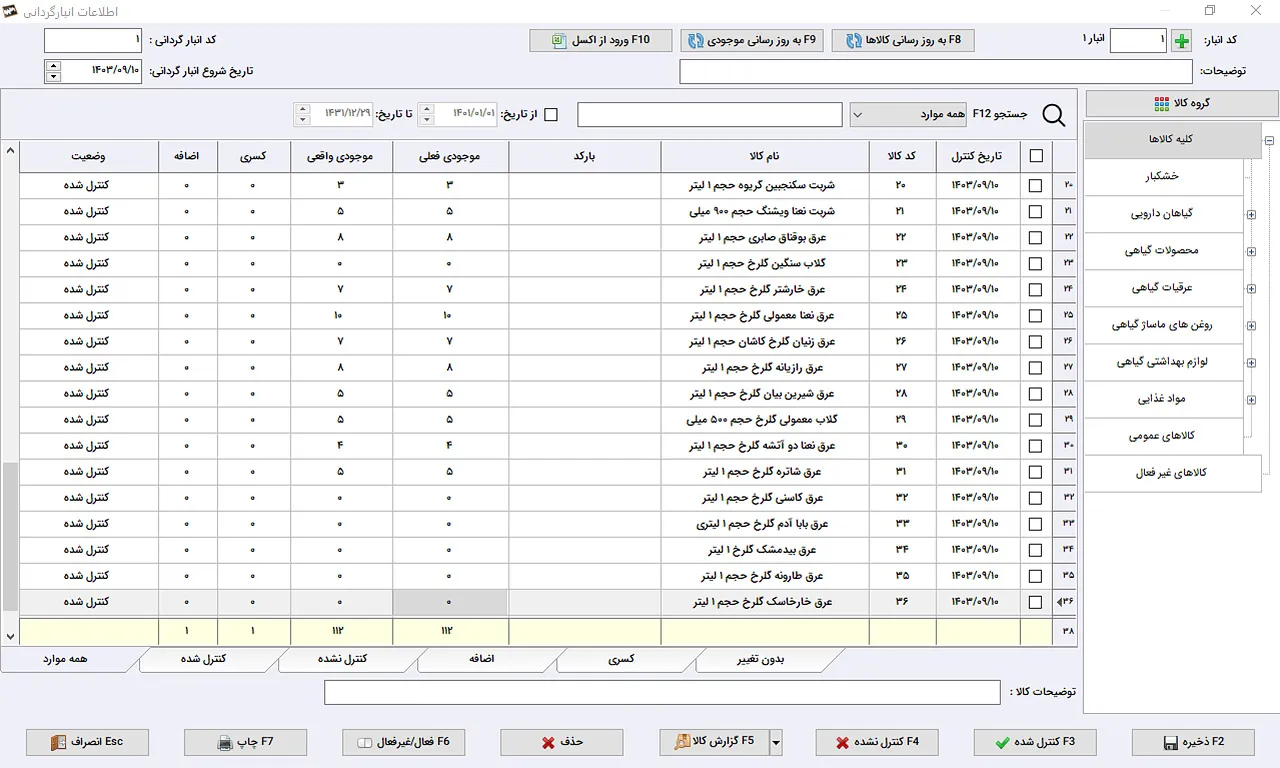Check the row checkbox for item code 36
Image resolution: width=1280 pixels, height=768 pixels.
[x=1035, y=602]
